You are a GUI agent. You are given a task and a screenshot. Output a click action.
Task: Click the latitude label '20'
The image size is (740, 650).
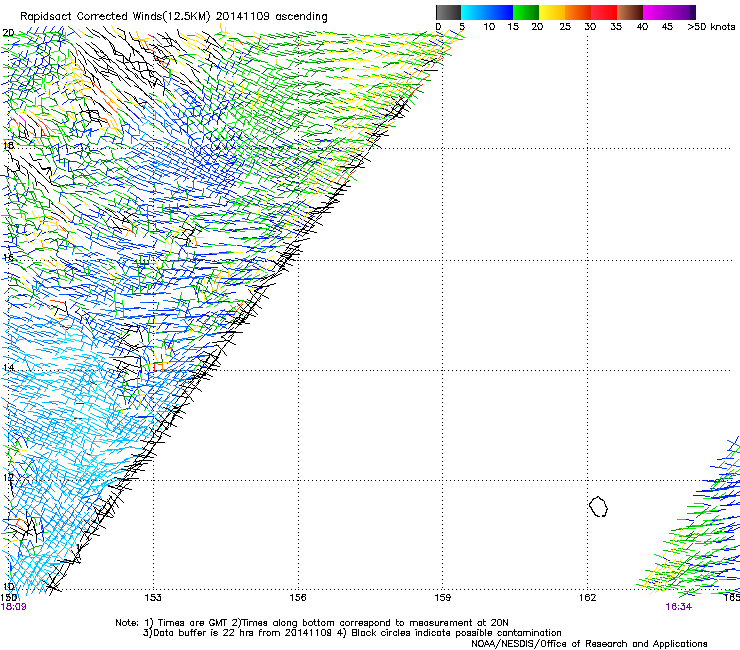click(8, 33)
